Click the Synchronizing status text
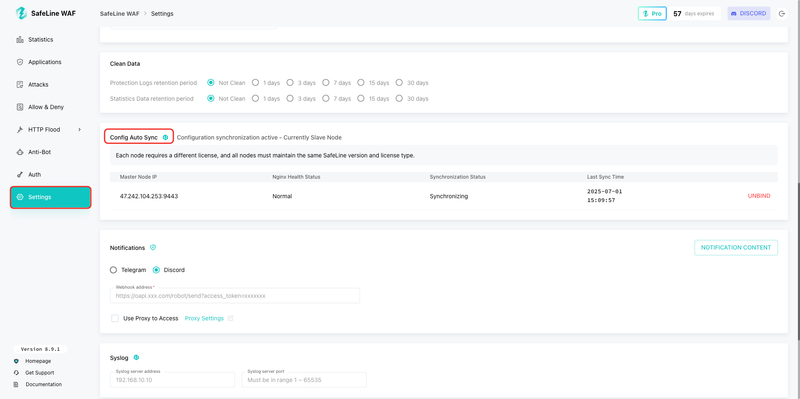800x399 pixels. [448, 196]
